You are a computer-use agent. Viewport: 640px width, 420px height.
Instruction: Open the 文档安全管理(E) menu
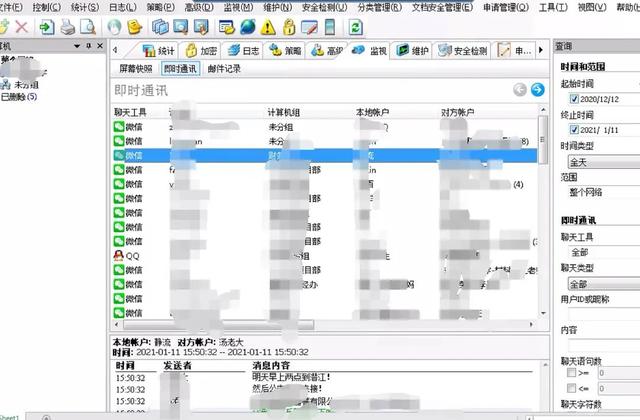(x=442, y=7)
